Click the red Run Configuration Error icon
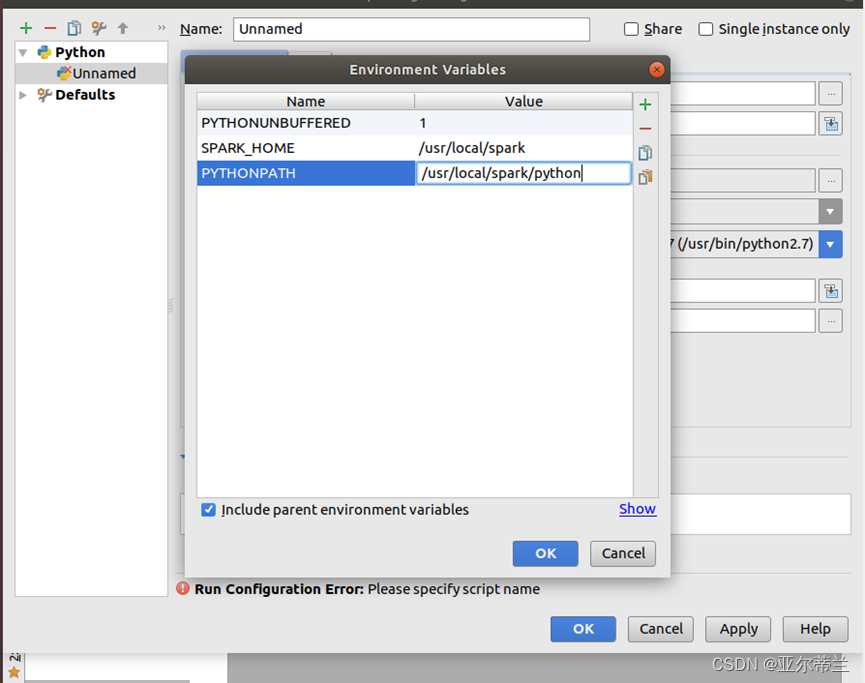865x683 pixels. [183, 589]
